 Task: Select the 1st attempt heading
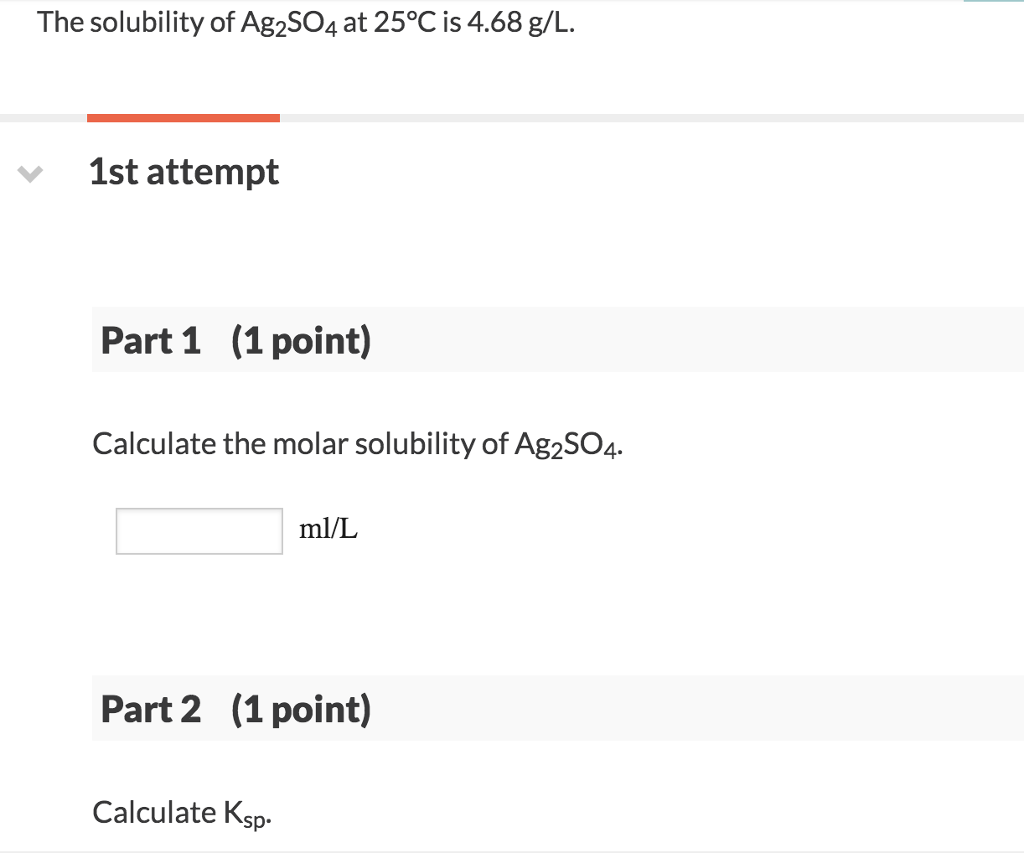[184, 171]
